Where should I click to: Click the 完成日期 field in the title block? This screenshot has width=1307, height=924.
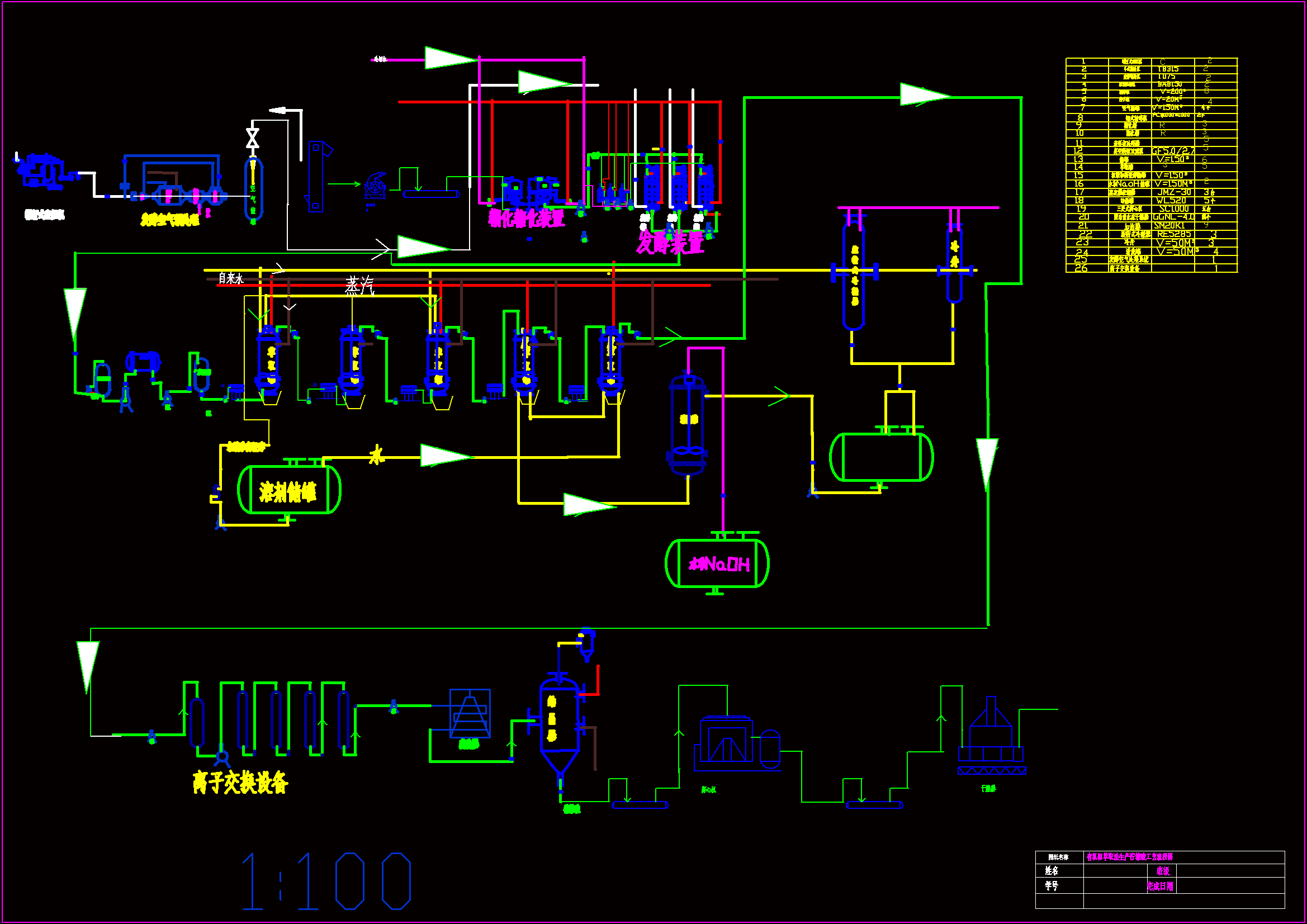tap(1159, 886)
